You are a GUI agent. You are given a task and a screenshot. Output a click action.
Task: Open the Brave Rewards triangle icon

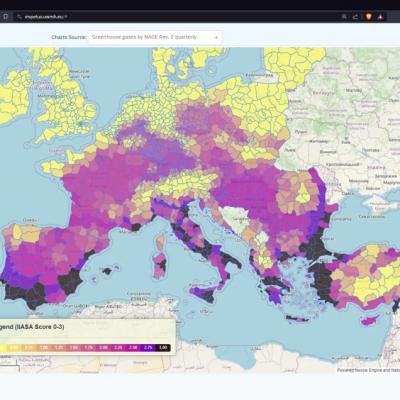[x=381, y=16]
